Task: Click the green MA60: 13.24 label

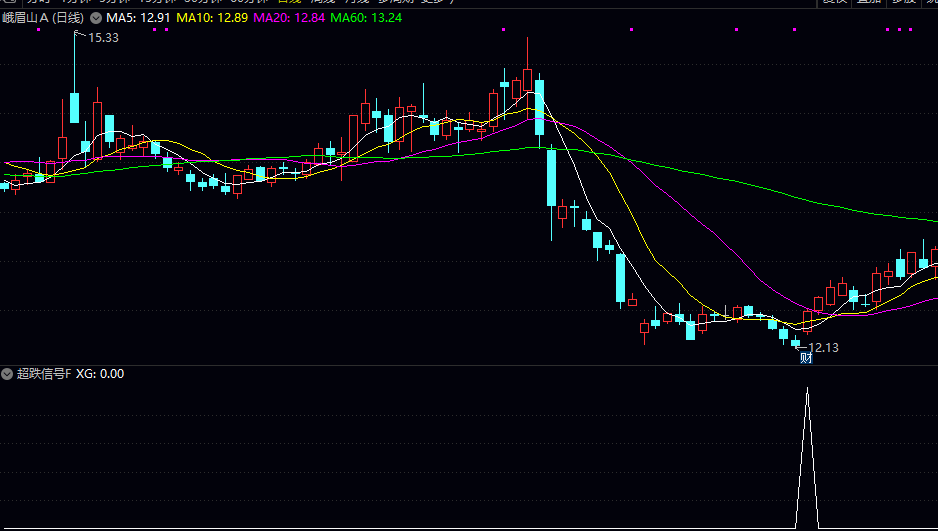Action: pyautogui.click(x=366, y=18)
